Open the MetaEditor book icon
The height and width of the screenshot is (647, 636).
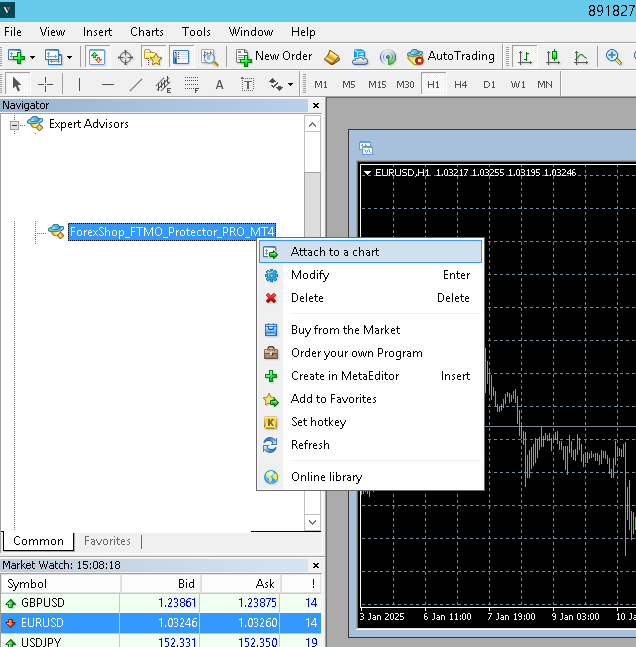pyautogui.click(x=332, y=57)
